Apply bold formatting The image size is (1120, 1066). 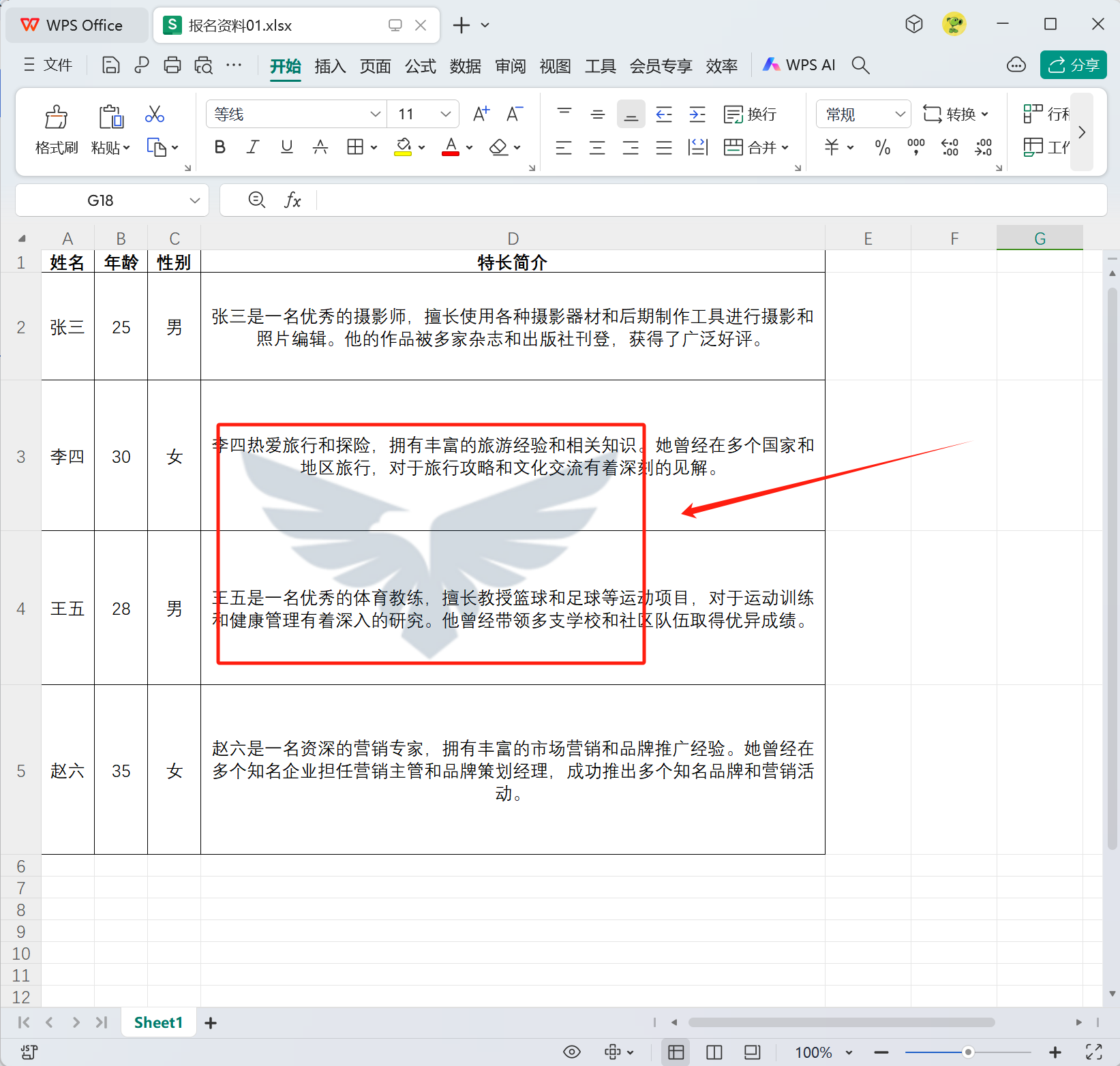(x=219, y=147)
